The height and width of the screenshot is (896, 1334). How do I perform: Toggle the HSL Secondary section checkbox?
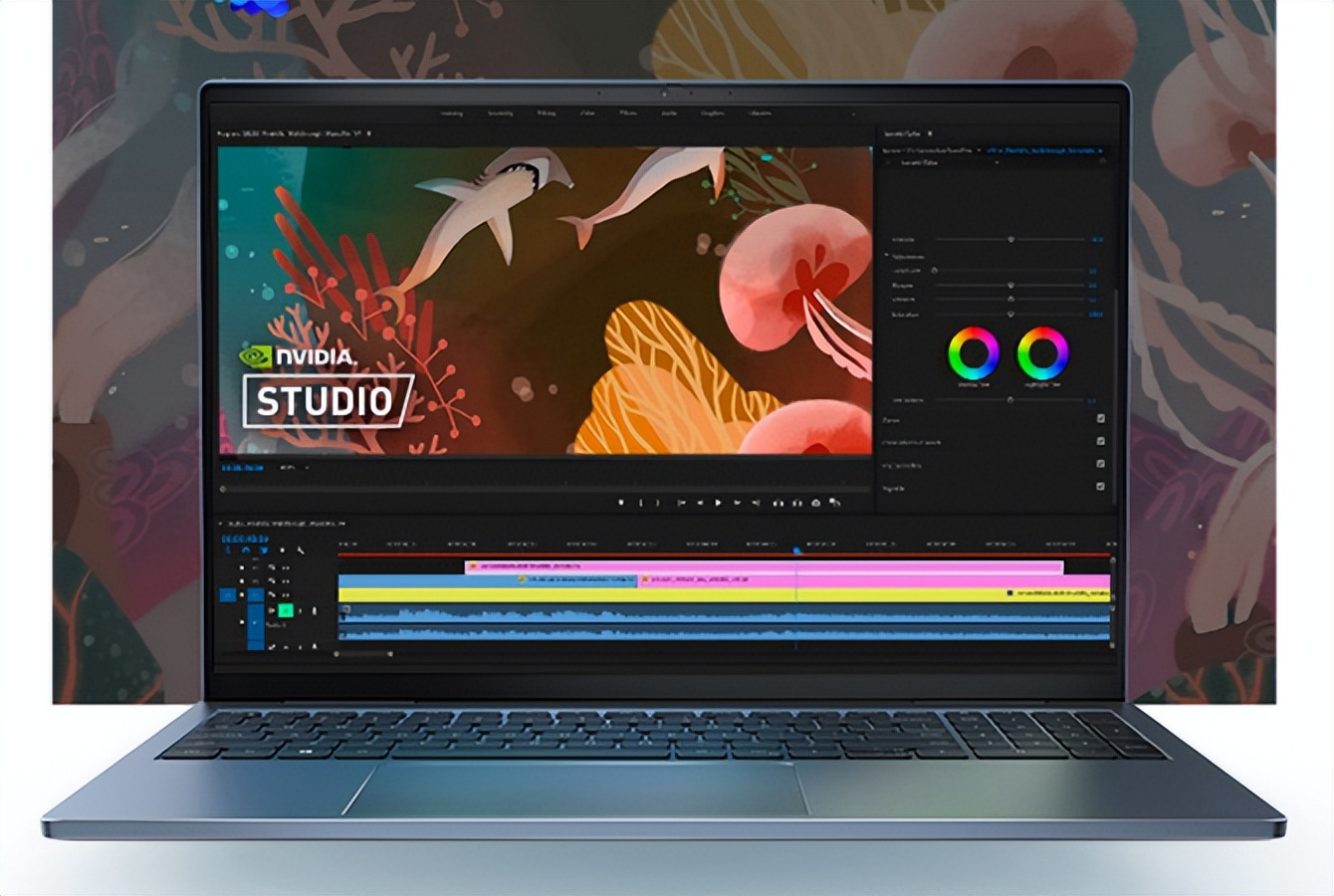click(x=1101, y=464)
